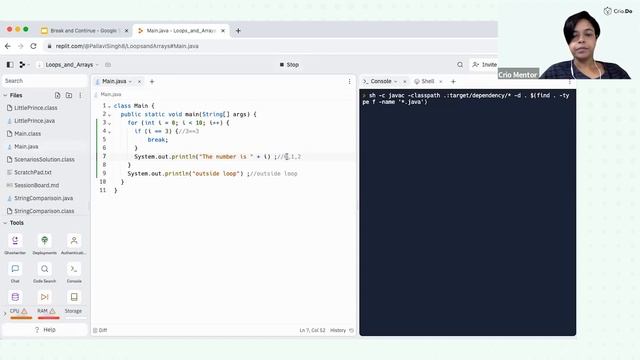Image resolution: width=640 pixels, height=360 pixels.
Task: Select the Main.java editor tab
Action: coord(114,82)
